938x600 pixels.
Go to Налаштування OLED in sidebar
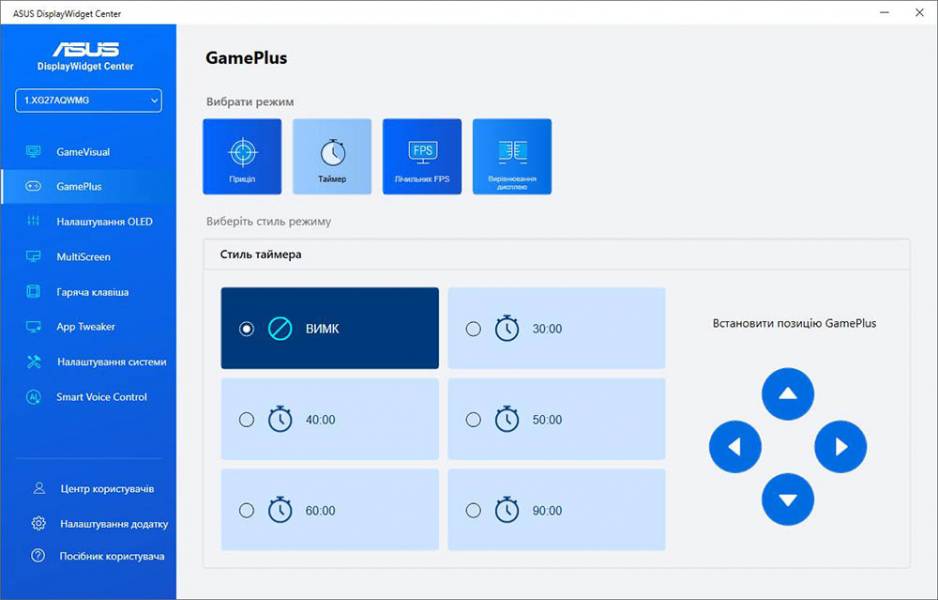click(x=104, y=222)
